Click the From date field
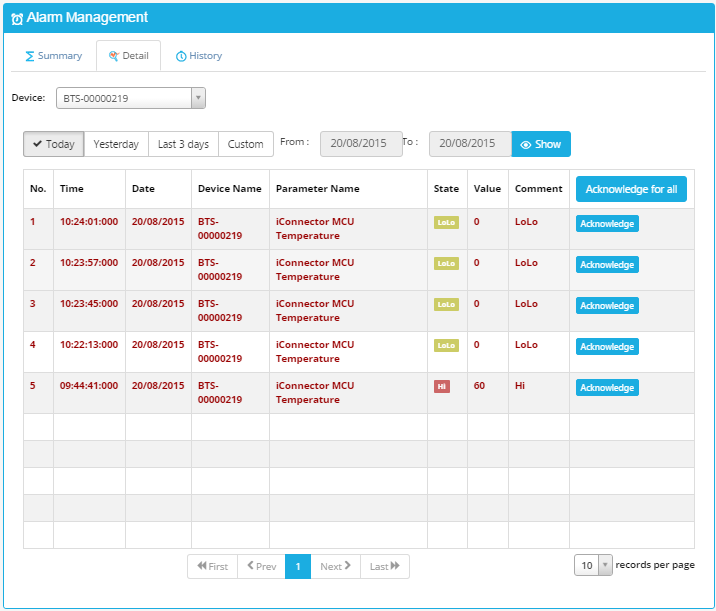Image resolution: width=716 pixels, height=611 pixels. tap(361, 144)
